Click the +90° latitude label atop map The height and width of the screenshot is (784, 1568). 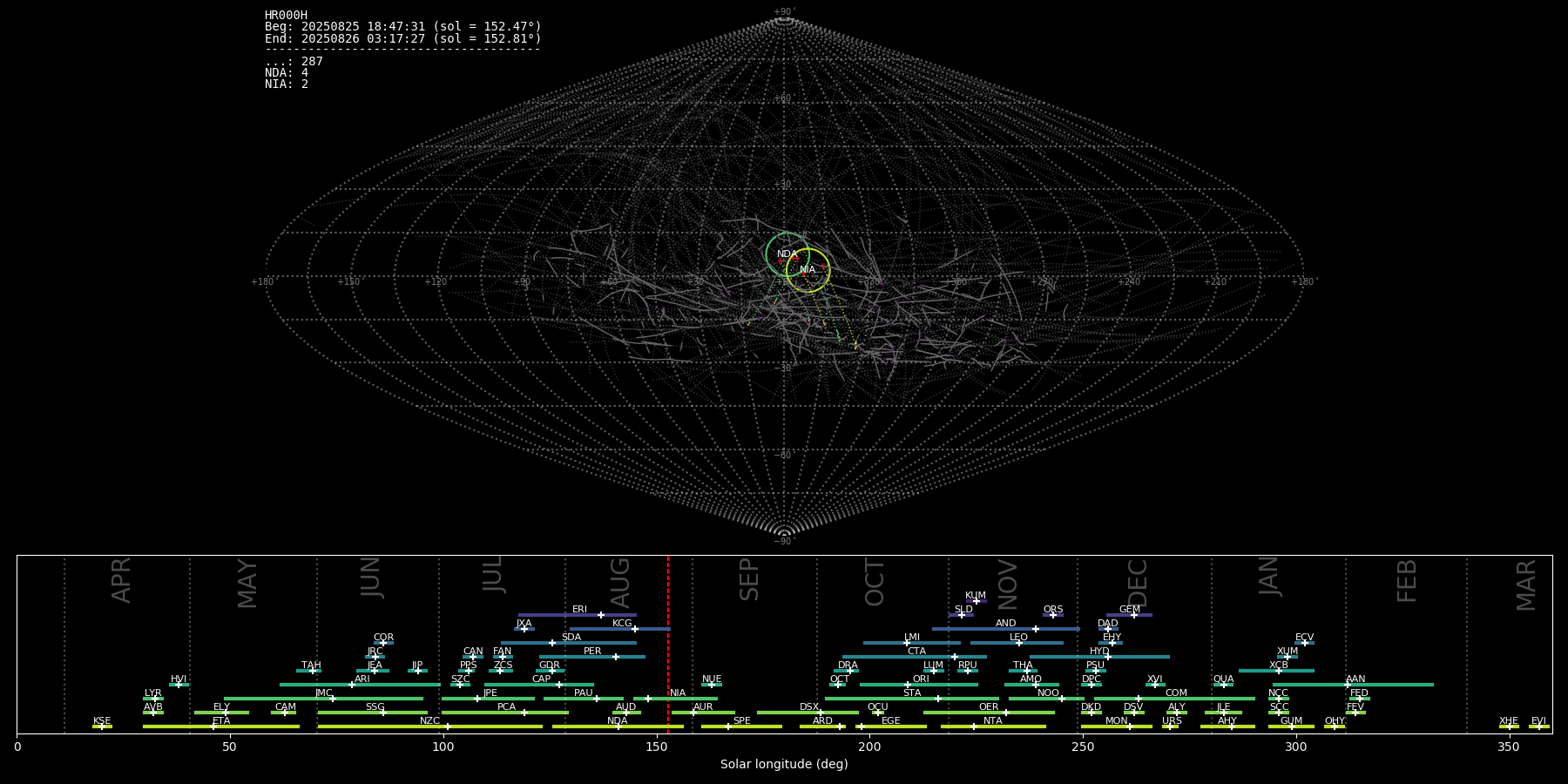pyautogui.click(x=784, y=12)
